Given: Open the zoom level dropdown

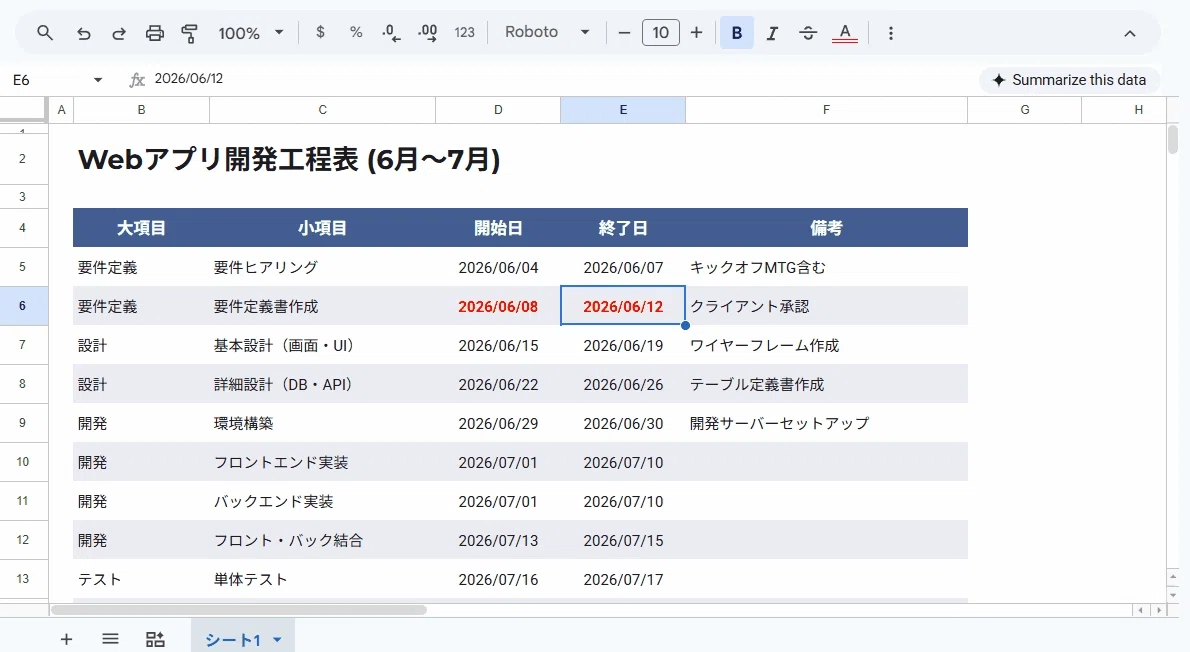Looking at the screenshot, I should coord(251,33).
